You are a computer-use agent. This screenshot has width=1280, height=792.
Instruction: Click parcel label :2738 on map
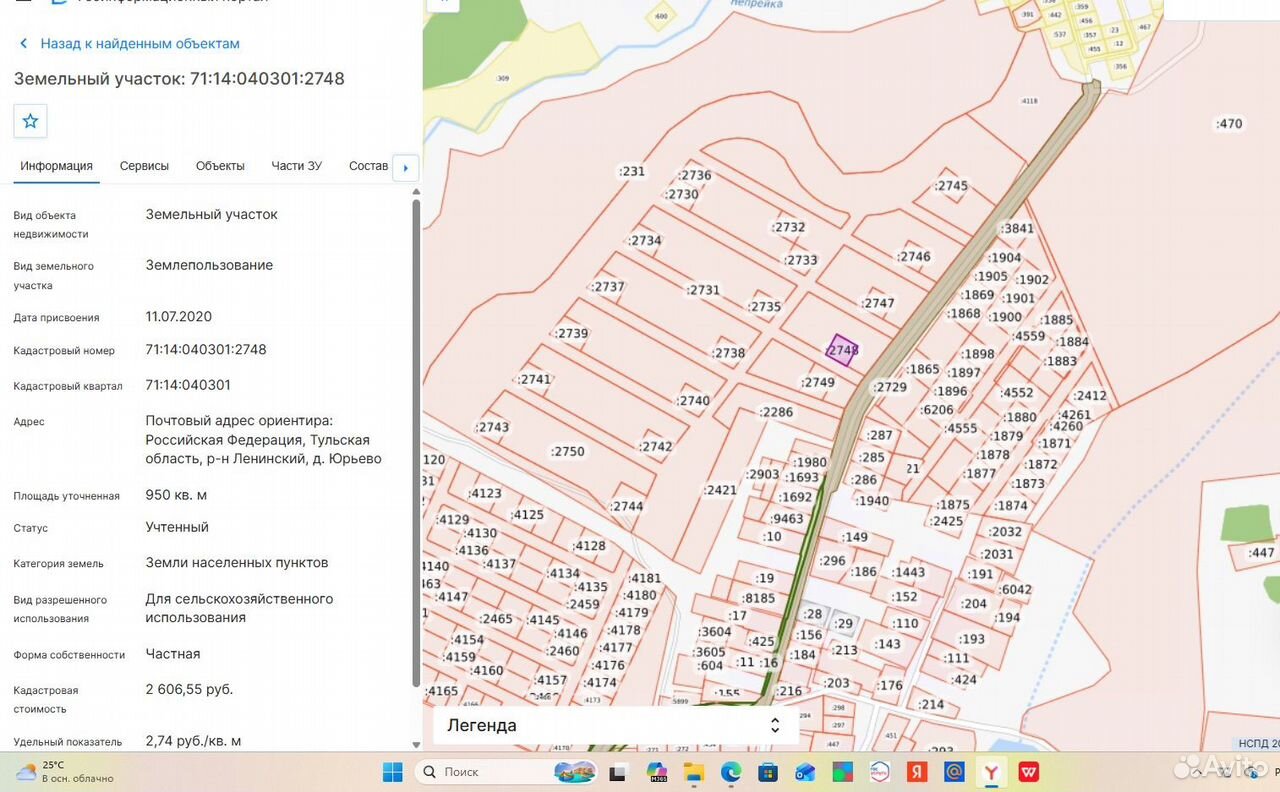pyautogui.click(x=728, y=353)
